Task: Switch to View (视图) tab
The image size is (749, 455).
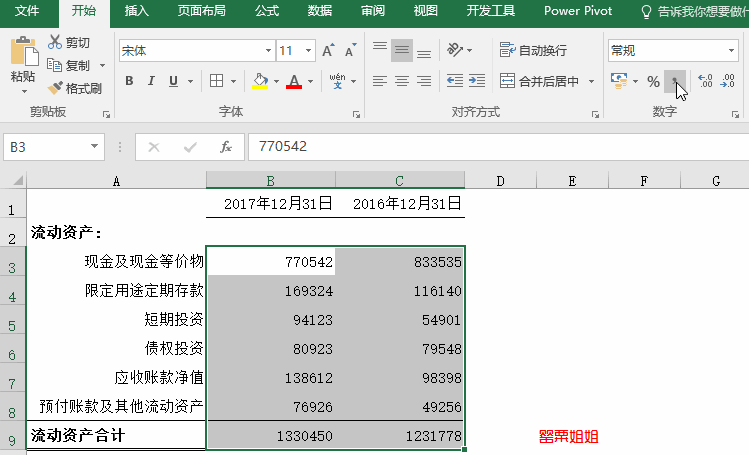Action: pos(426,11)
